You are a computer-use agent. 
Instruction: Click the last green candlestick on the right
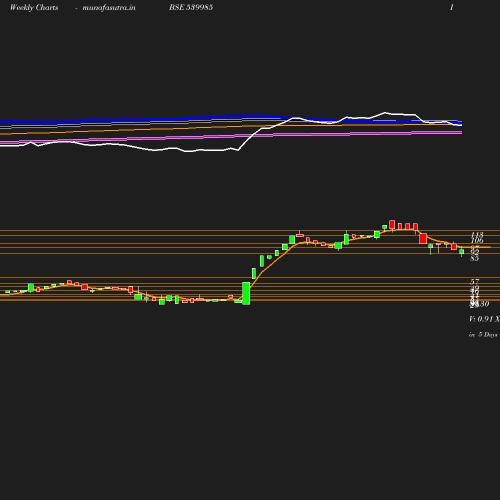point(461,252)
